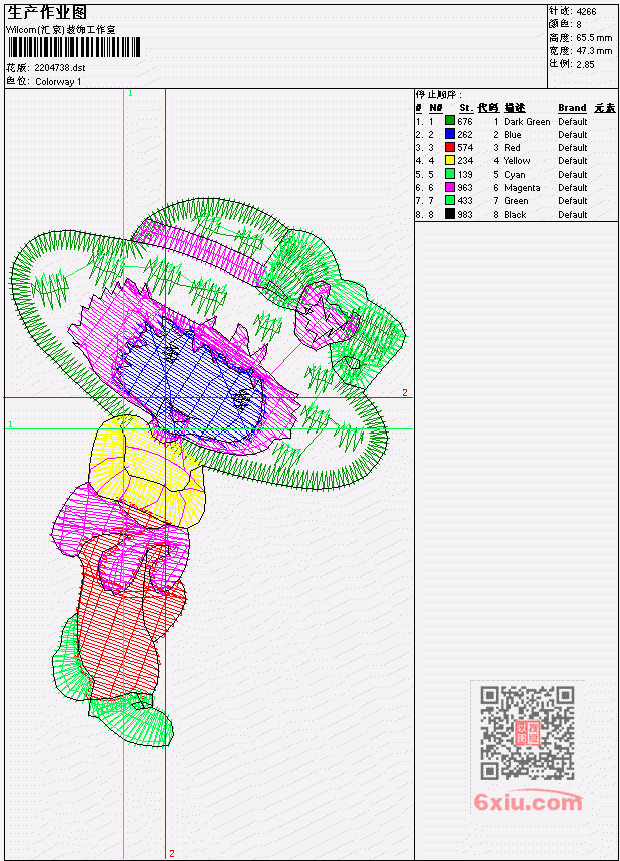
Task: Click stitch count 574 in the Red row
Action: point(465,148)
